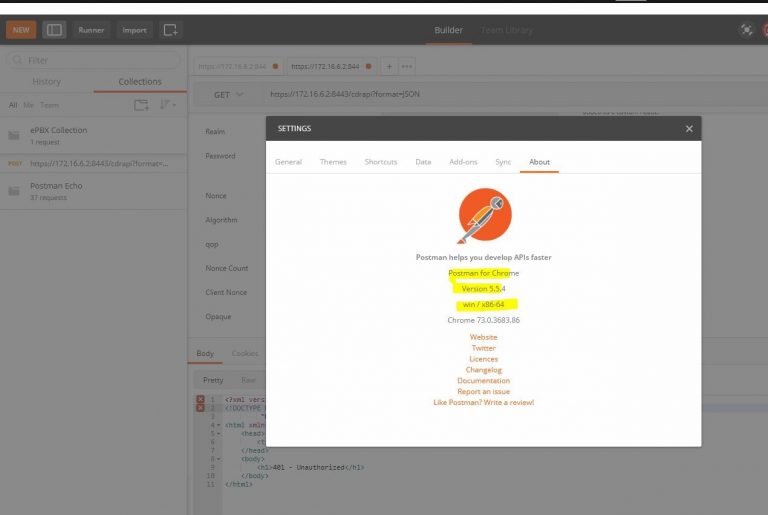Open the General settings tab
Screen dimensions: 768x515
point(288,162)
